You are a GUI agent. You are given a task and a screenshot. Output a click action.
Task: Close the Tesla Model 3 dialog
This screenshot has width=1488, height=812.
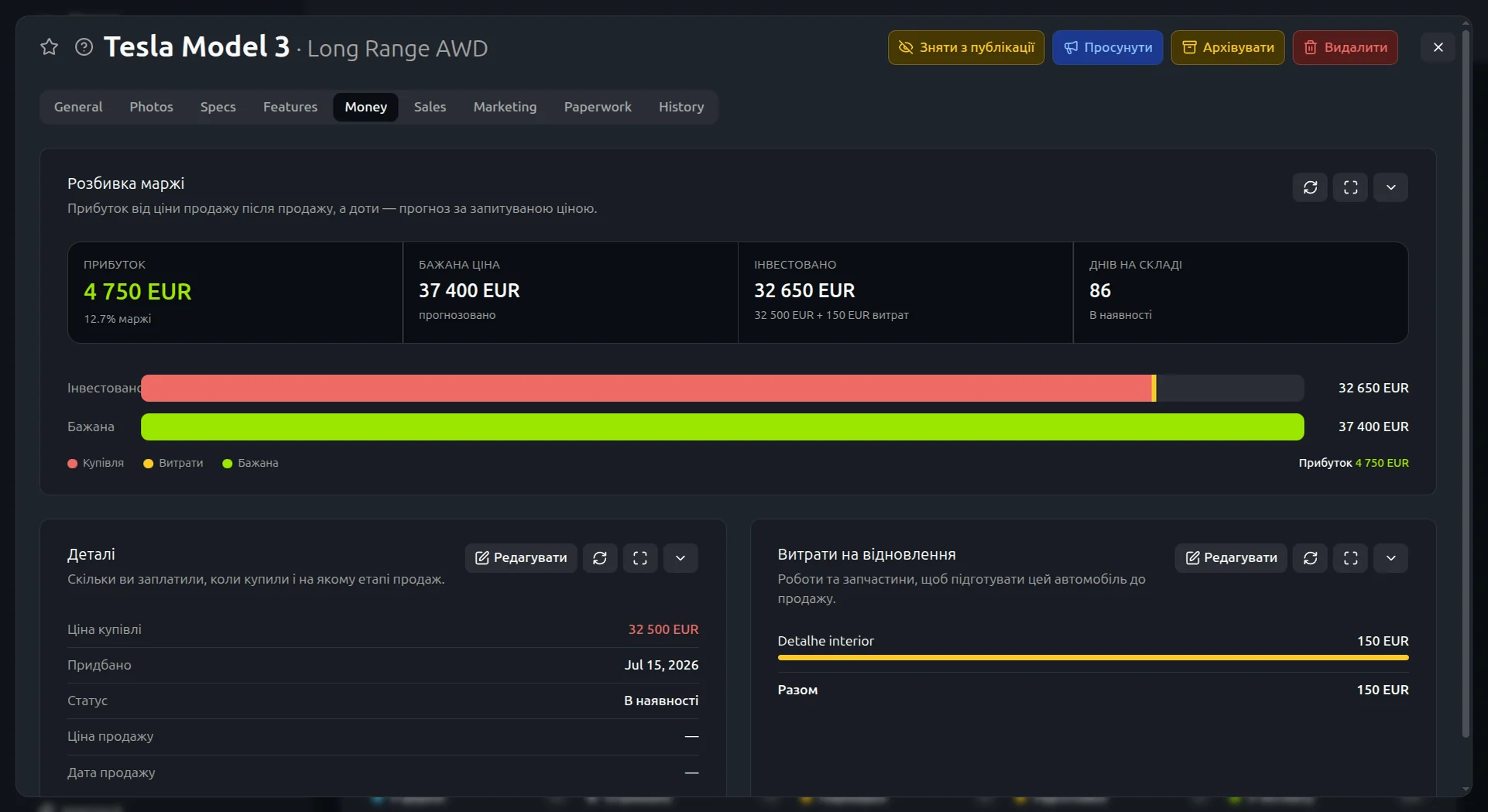pyautogui.click(x=1438, y=47)
